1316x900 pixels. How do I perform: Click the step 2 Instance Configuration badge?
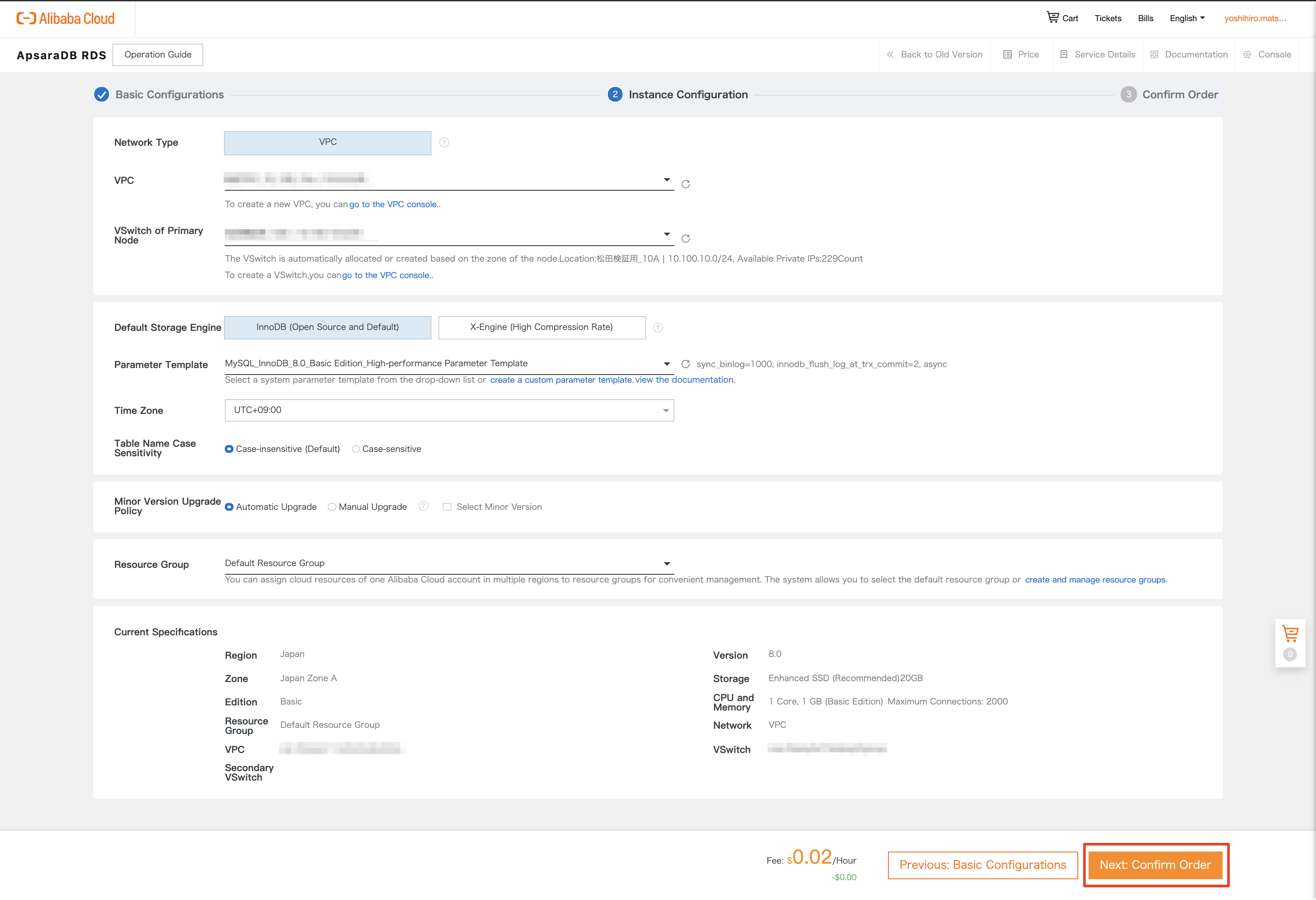(x=615, y=95)
